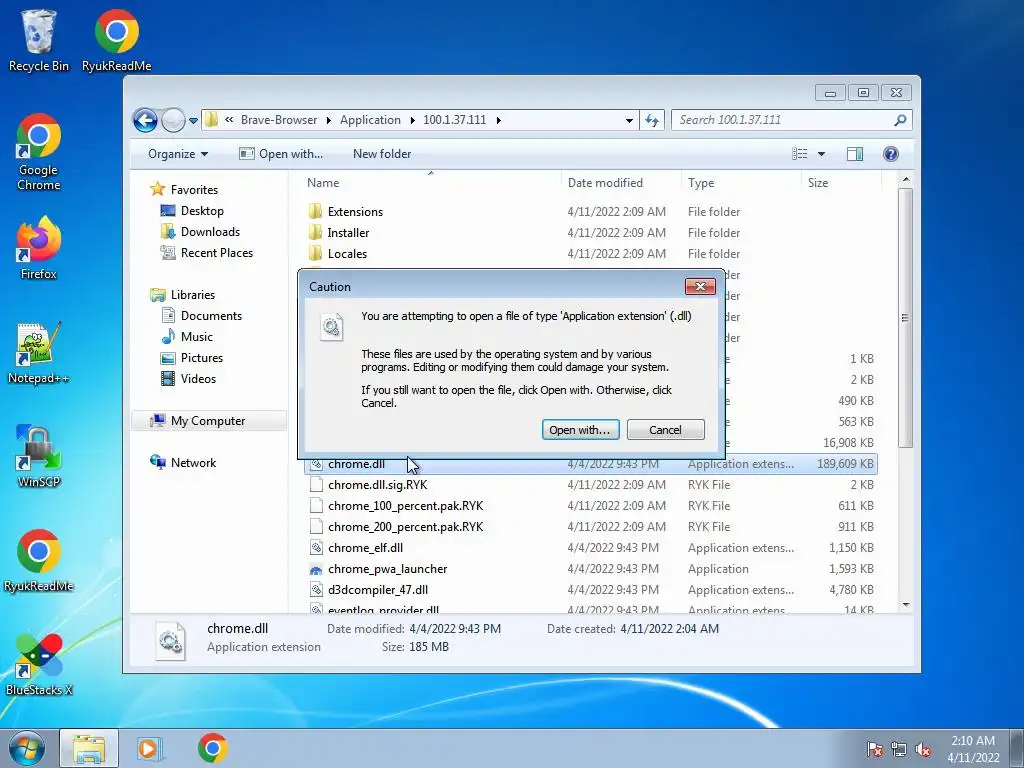Image resolution: width=1024 pixels, height=768 pixels.
Task: Open the Organize dropdown menu
Action: point(178,154)
